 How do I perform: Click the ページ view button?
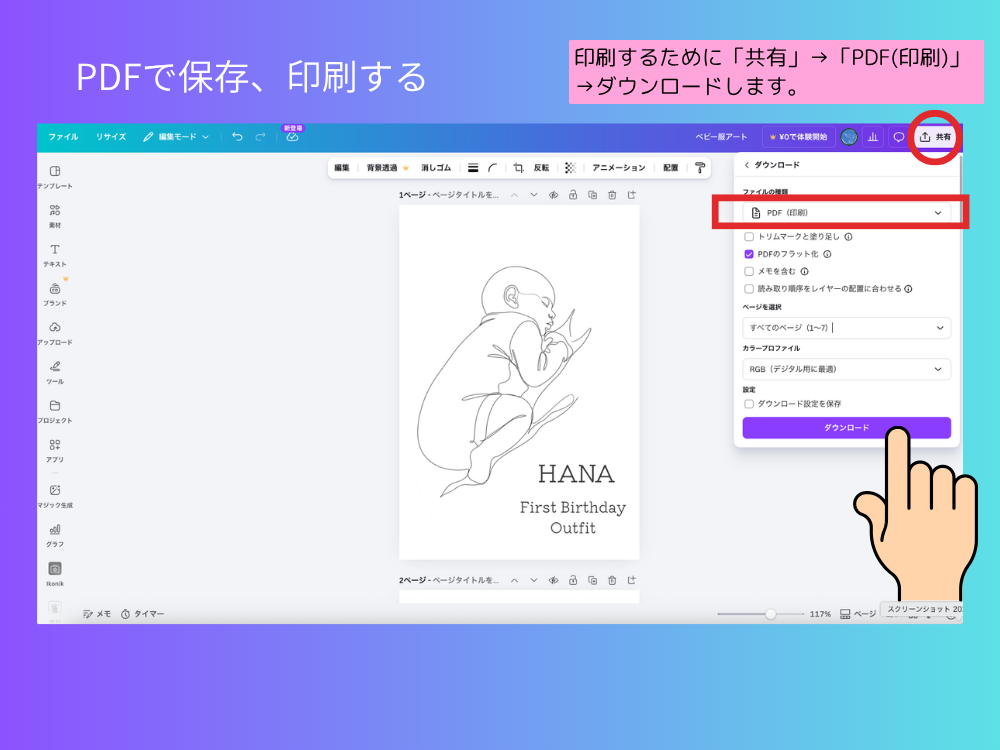pos(858,614)
